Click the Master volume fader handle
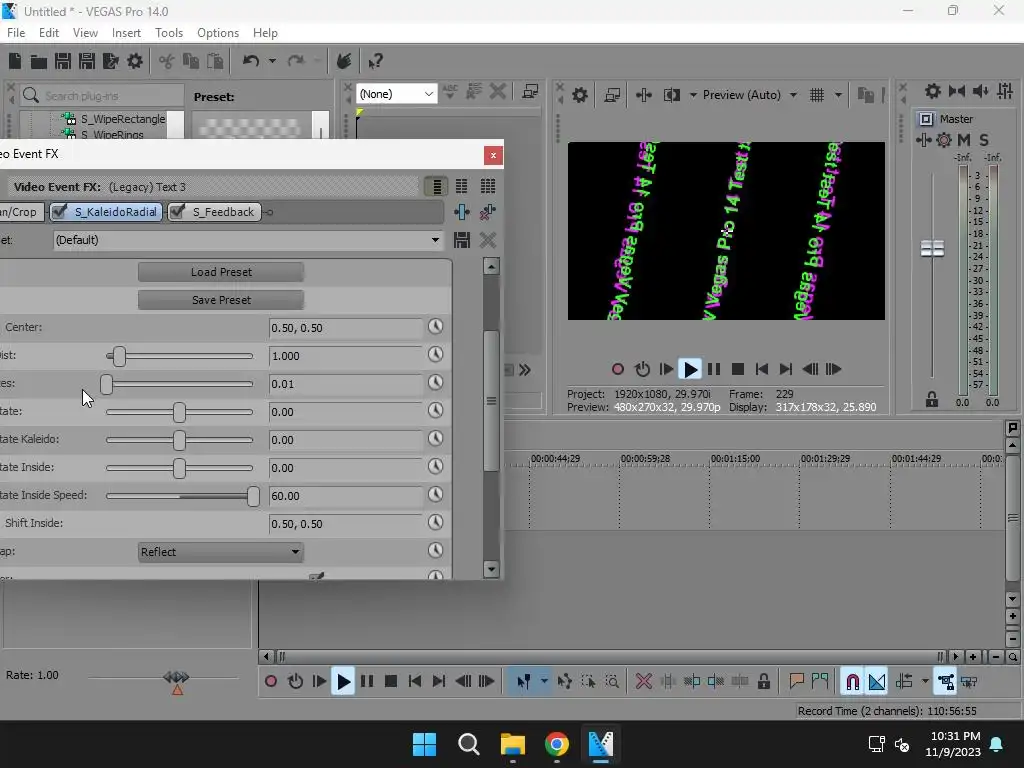 932,248
